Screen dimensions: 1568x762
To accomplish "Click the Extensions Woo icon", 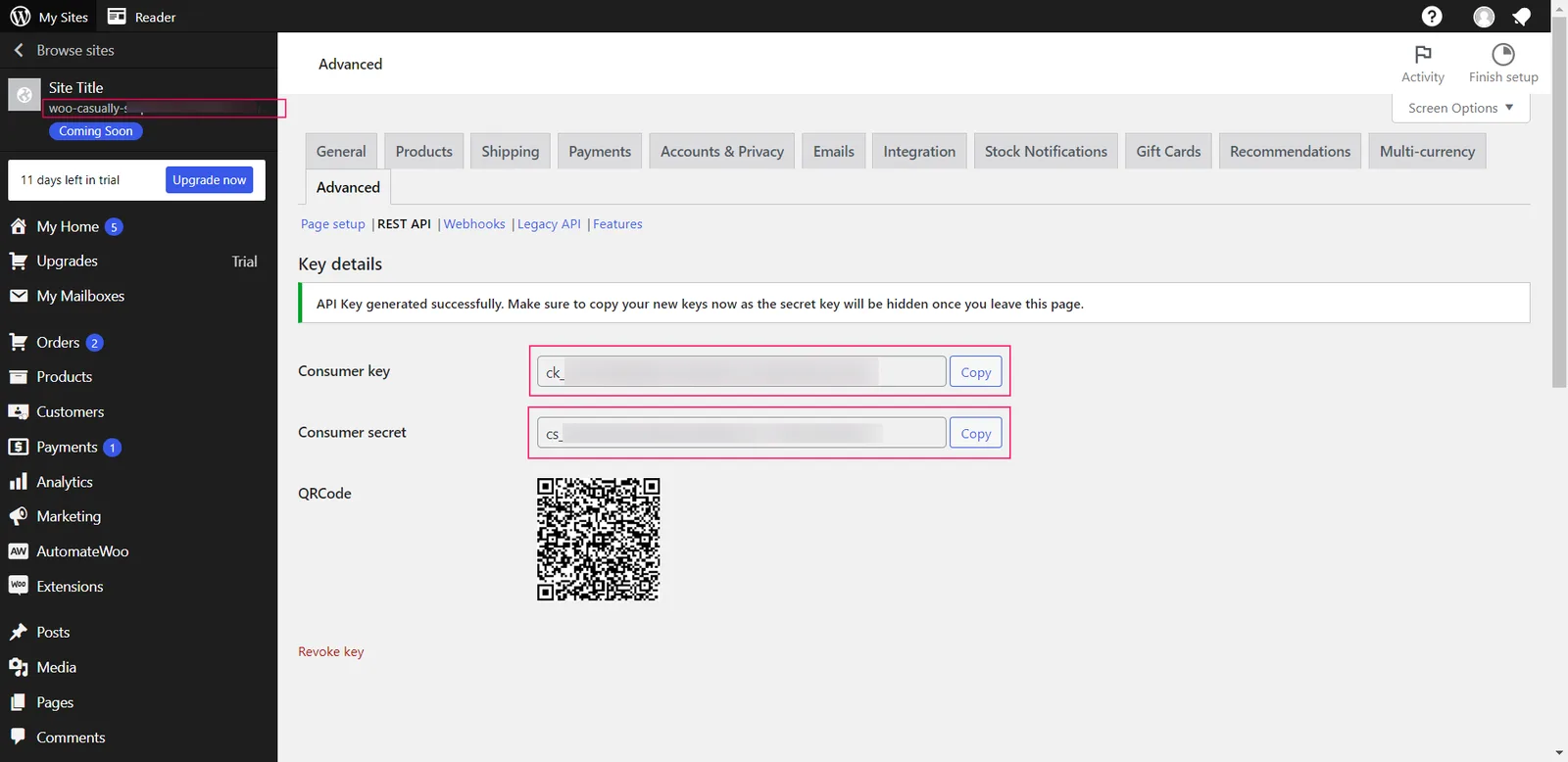I will pyautogui.click(x=18, y=586).
